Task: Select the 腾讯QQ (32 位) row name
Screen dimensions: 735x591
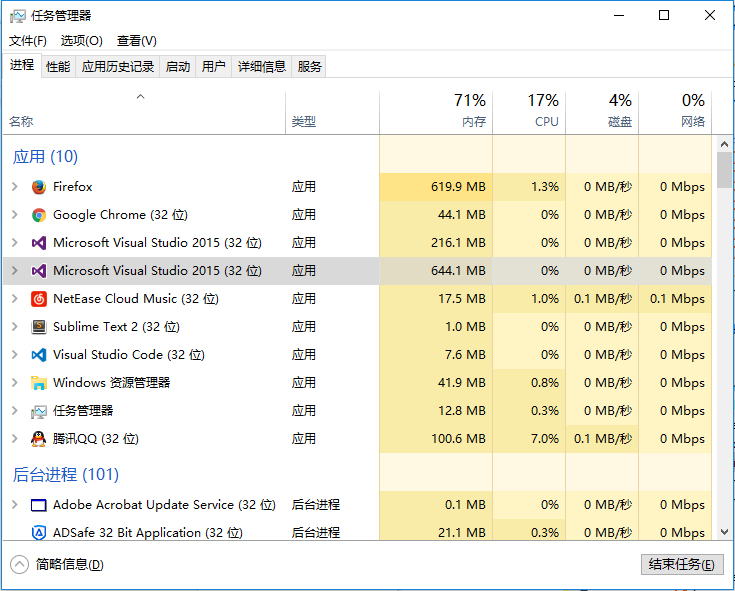Action: coord(96,439)
